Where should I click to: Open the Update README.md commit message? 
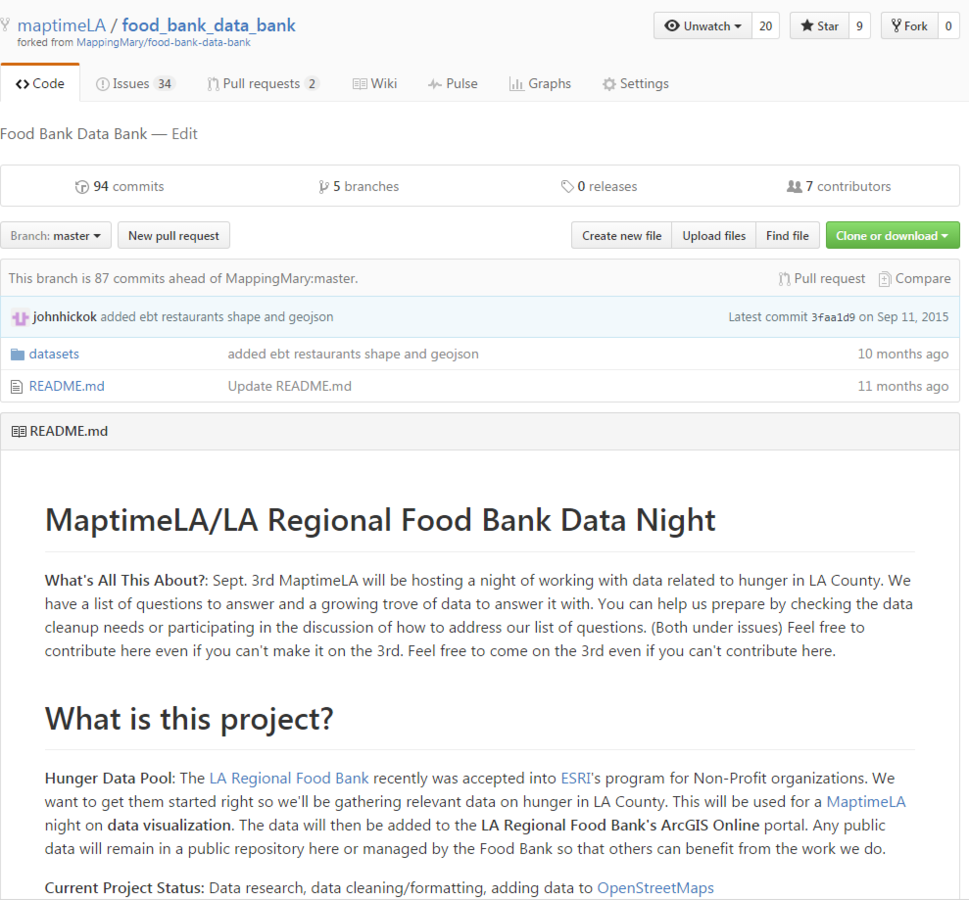point(289,386)
